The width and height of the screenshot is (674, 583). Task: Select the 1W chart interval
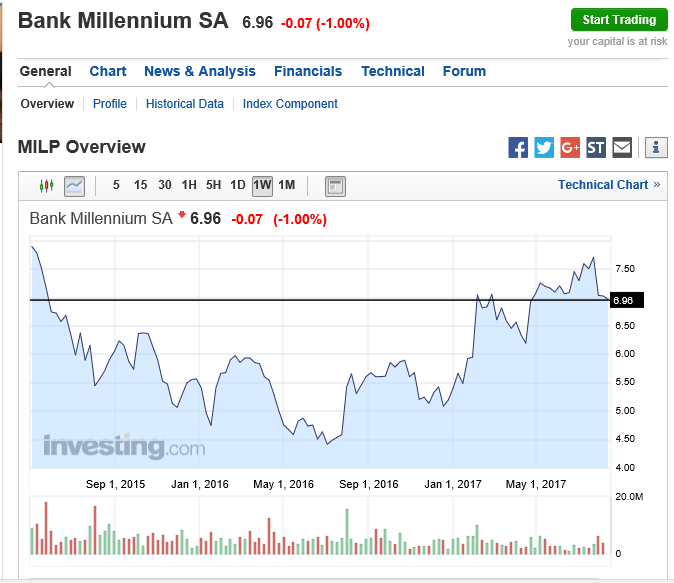click(x=262, y=186)
